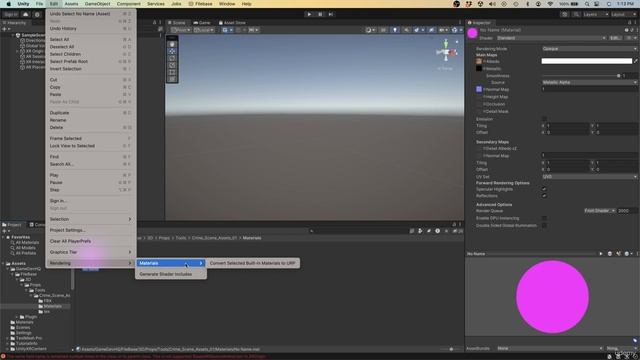Toggle the Specular Highlights checkbox
Image resolution: width=640 pixels, height=360 pixels.
[x=544, y=189]
